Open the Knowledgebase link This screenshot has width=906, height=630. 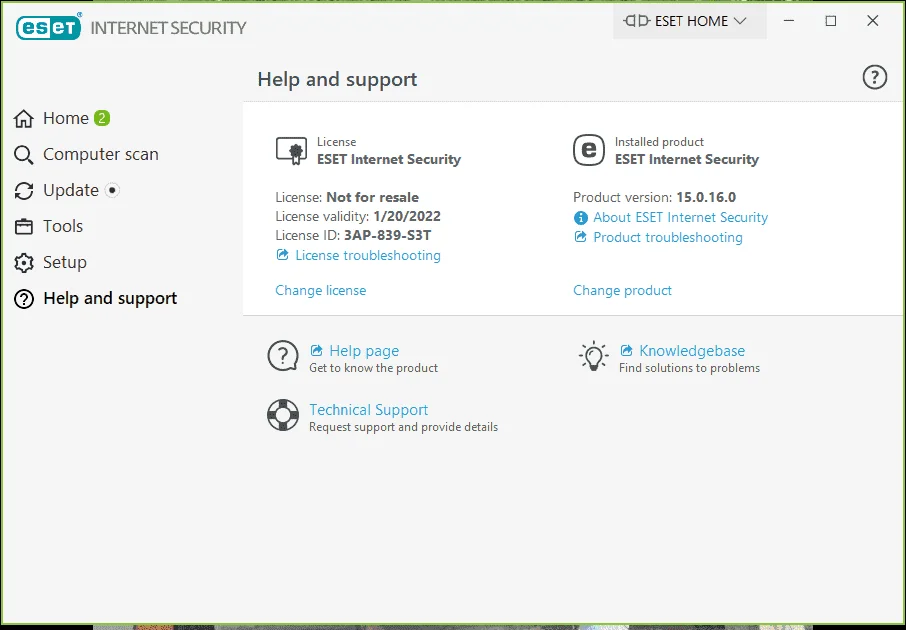tap(692, 351)
